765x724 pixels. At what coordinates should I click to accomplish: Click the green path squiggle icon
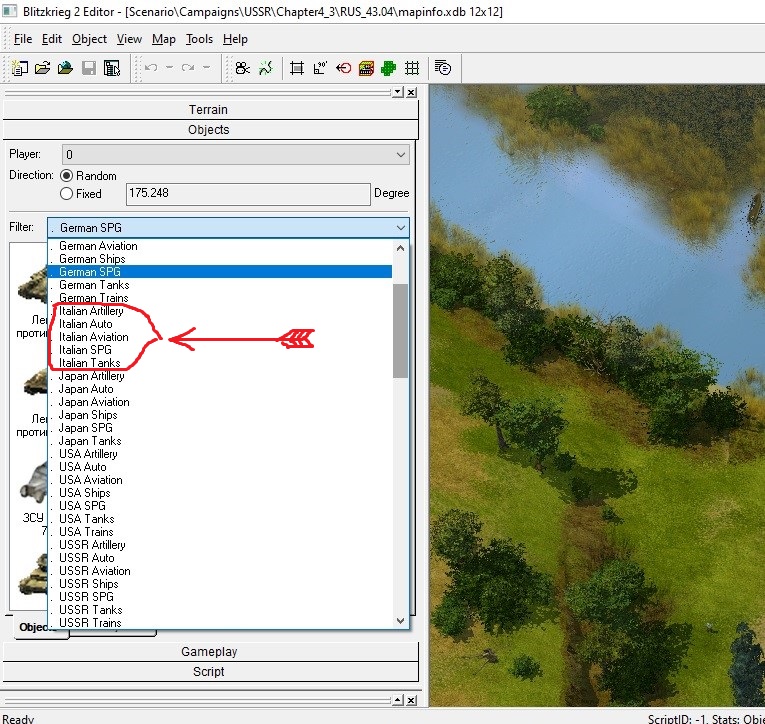266,68
